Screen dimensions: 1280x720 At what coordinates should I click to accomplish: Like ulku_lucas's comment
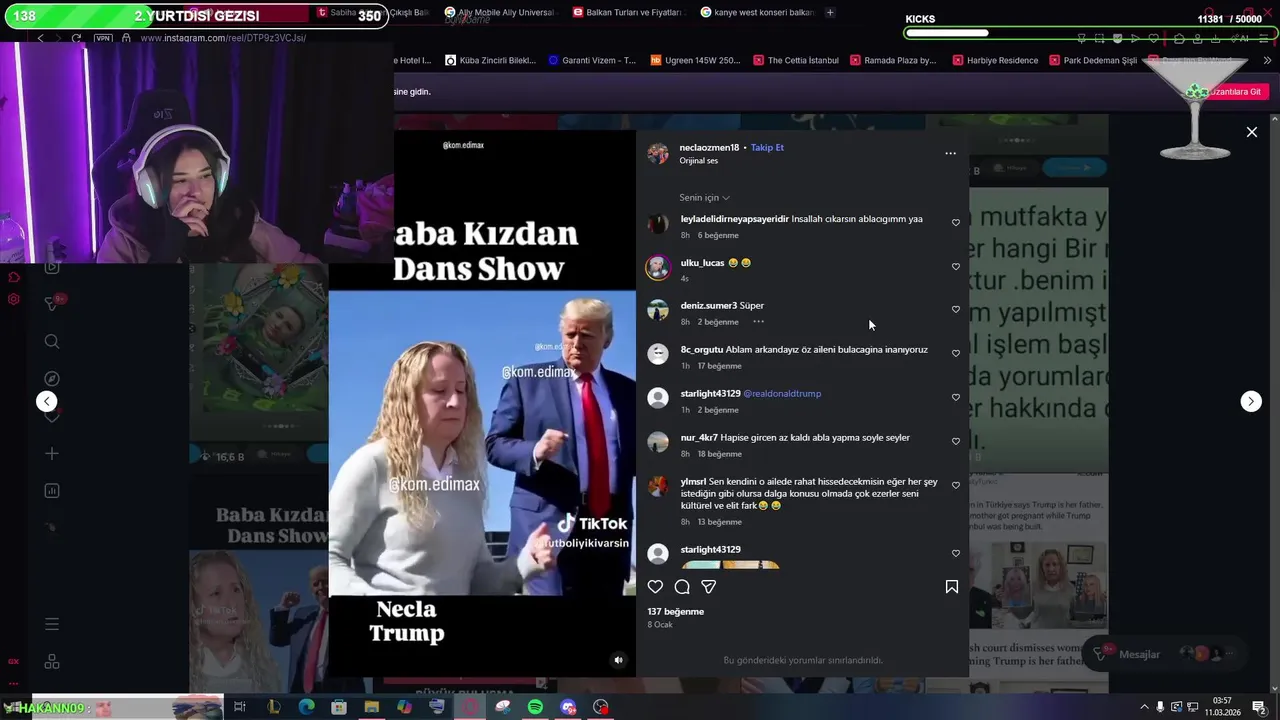956,267
